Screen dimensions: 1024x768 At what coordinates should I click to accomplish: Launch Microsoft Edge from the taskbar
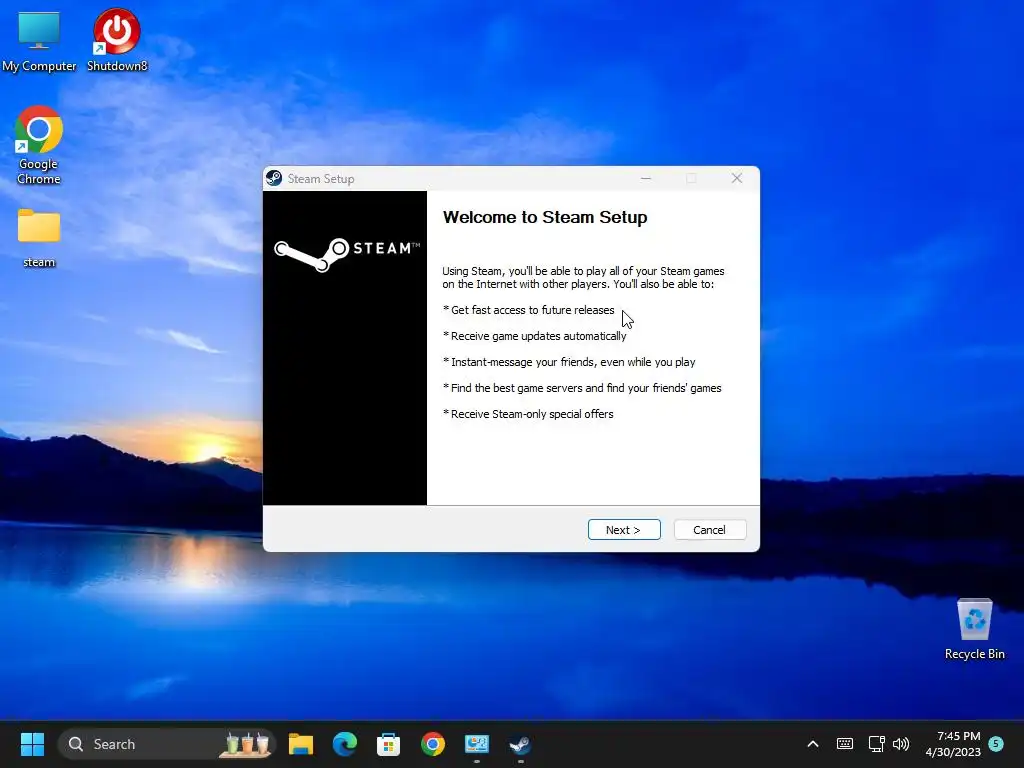(345, 744)
